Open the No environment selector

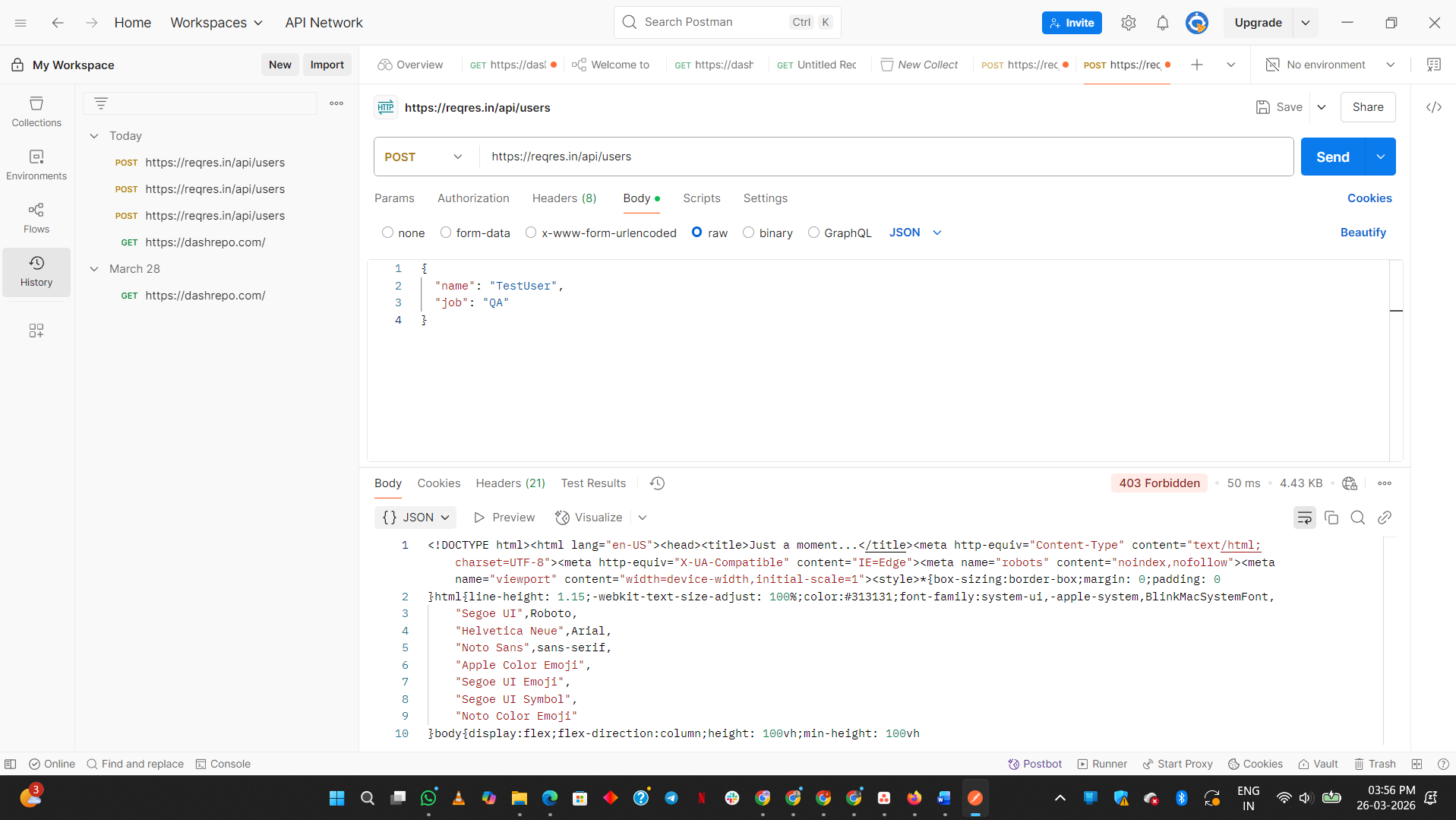tap(1331, 65)
